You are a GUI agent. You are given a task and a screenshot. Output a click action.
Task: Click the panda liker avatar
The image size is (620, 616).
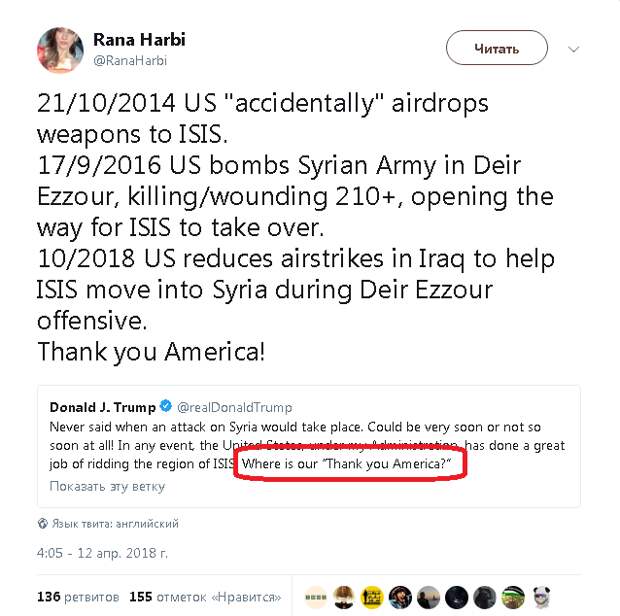coord(541,597)
